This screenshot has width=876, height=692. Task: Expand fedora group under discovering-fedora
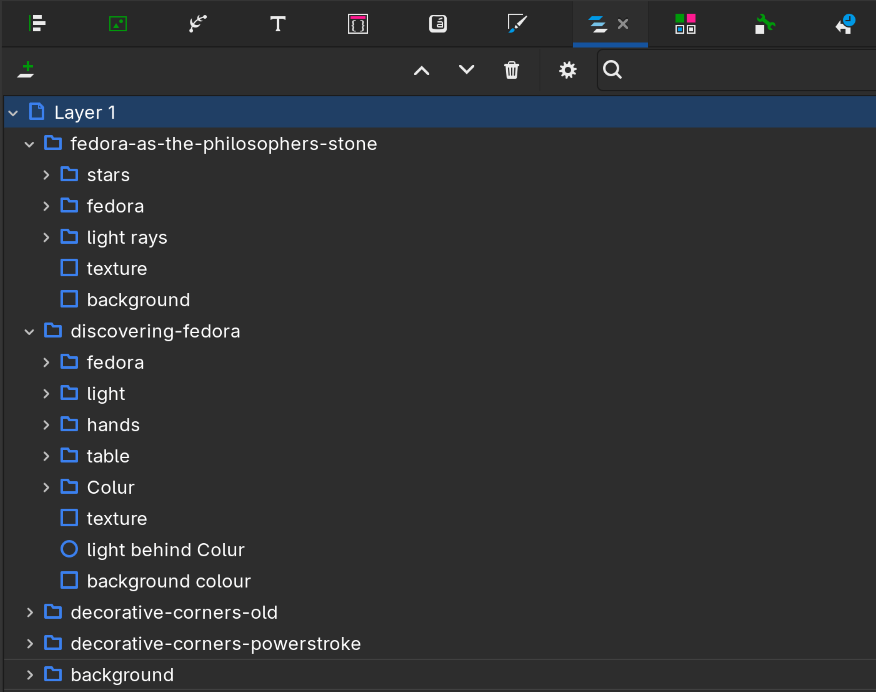pyautogui.click(x=46, y=363)
